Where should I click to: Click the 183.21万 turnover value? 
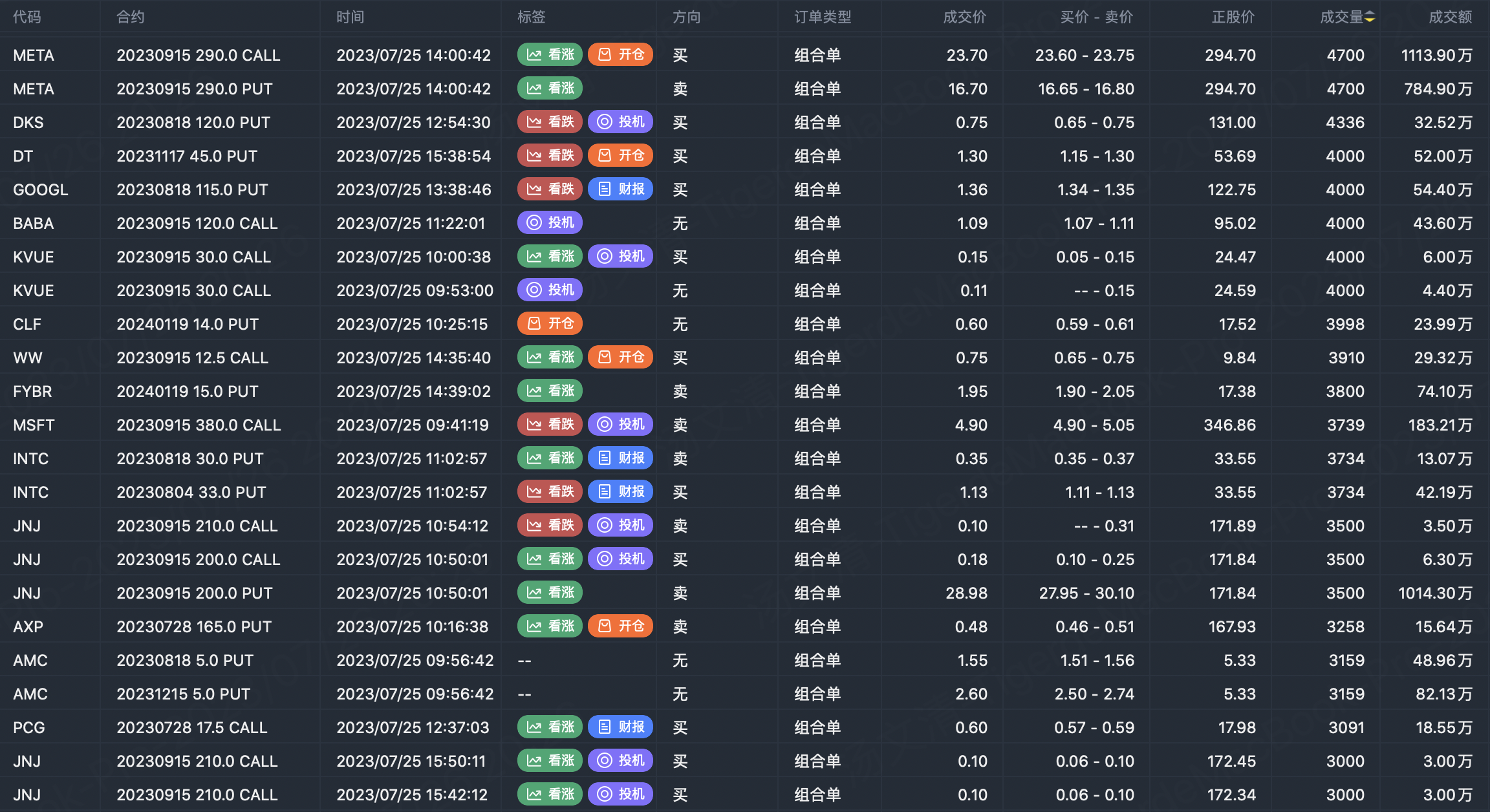pyautogui.click(x=1440, y=425)
